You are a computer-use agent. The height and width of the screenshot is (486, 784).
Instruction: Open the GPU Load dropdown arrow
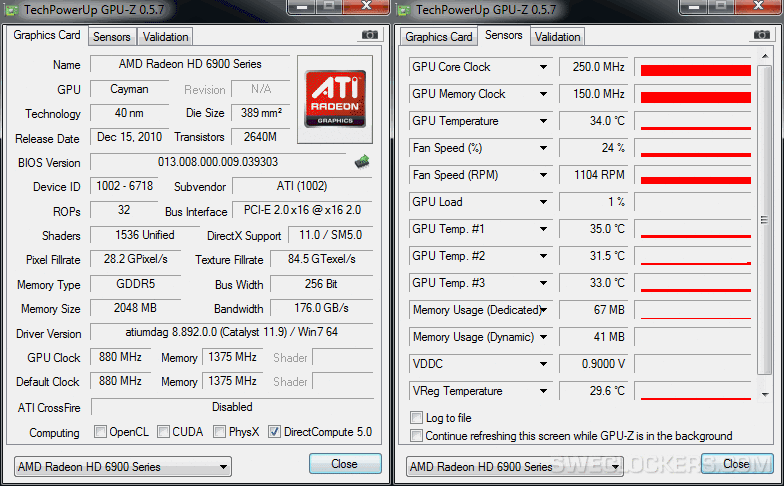point(543,202)
